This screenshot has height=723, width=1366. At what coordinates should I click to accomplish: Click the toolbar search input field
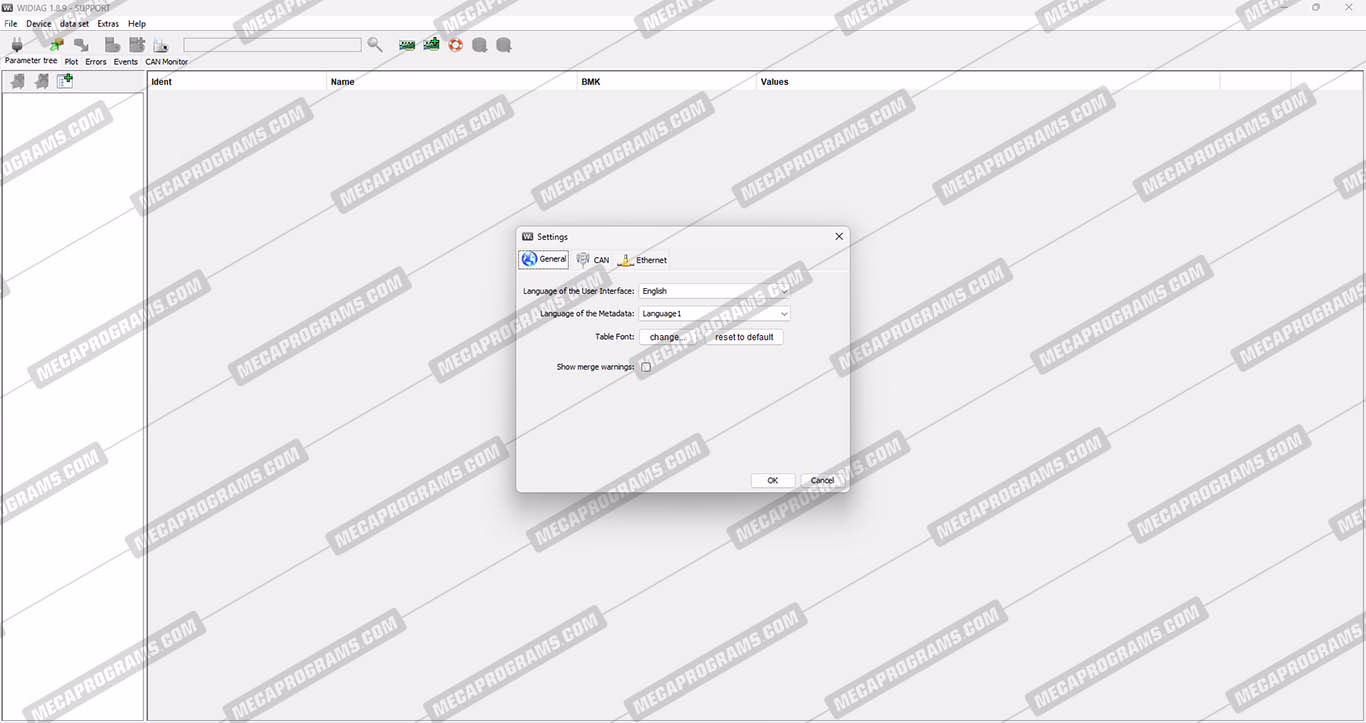[x=272, y=45]
